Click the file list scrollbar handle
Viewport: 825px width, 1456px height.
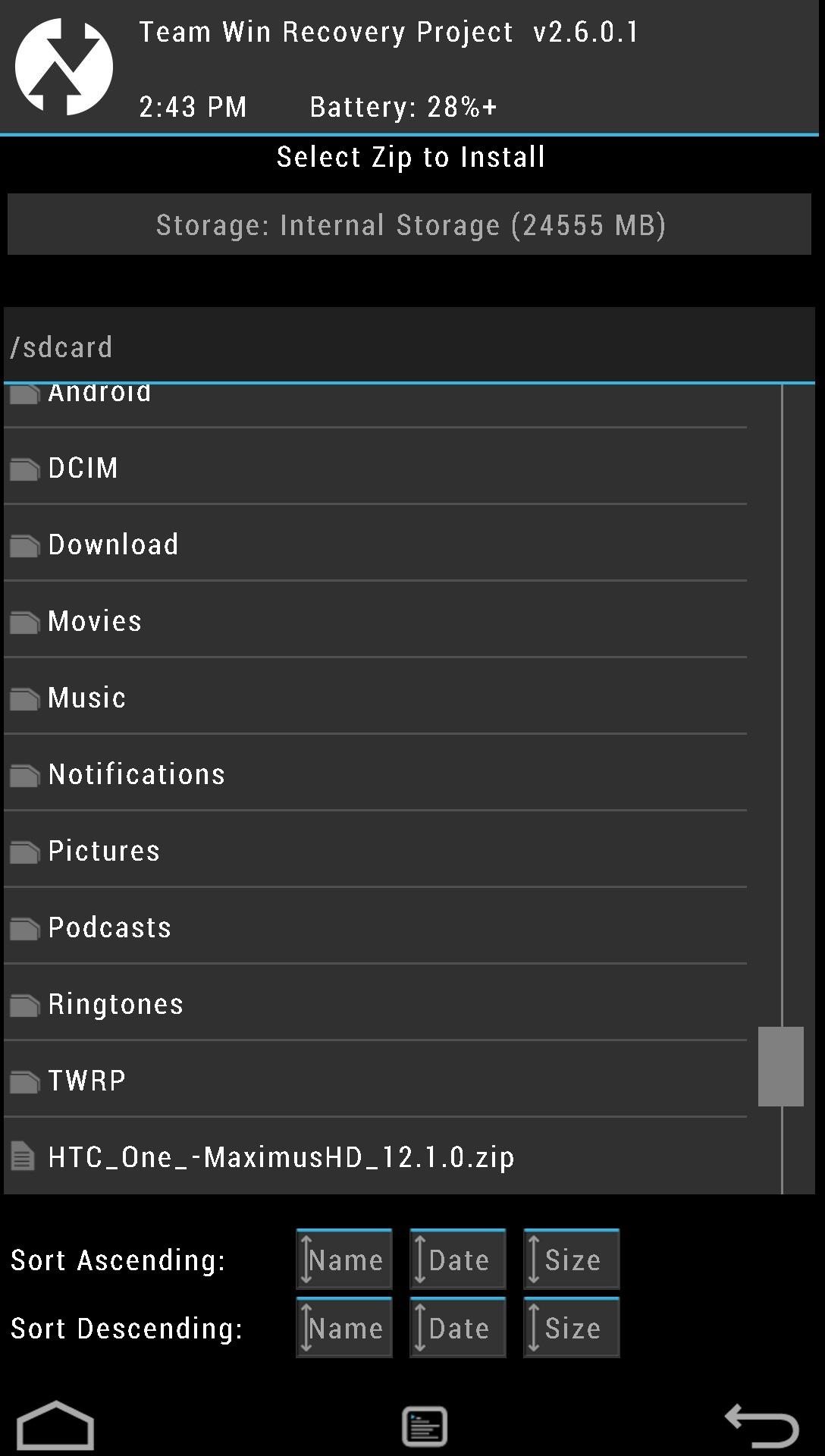point(781,1066)
